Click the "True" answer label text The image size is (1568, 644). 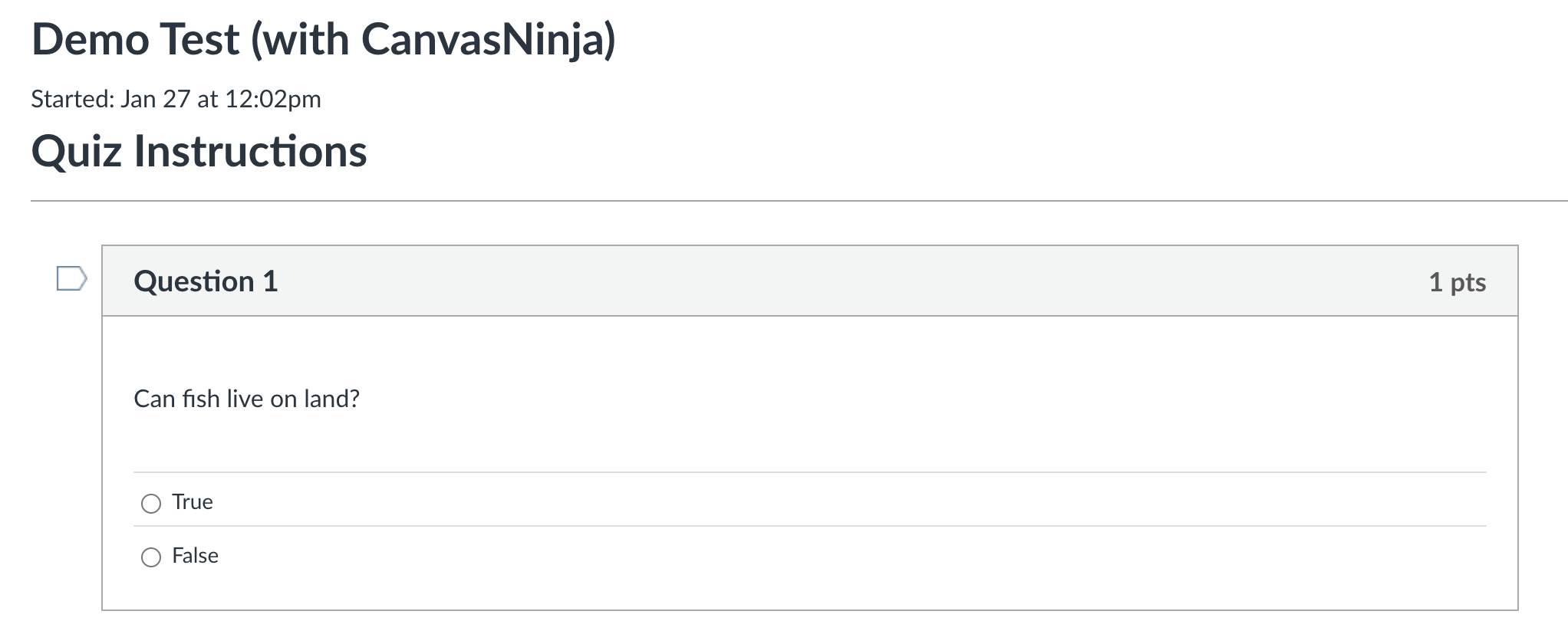(x=193, y=502)
